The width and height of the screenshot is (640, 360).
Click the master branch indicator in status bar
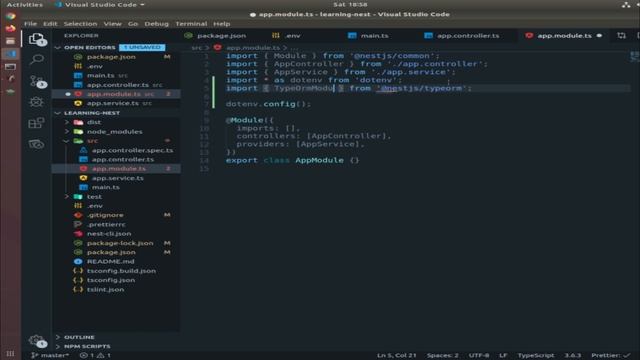pos(49,355)
